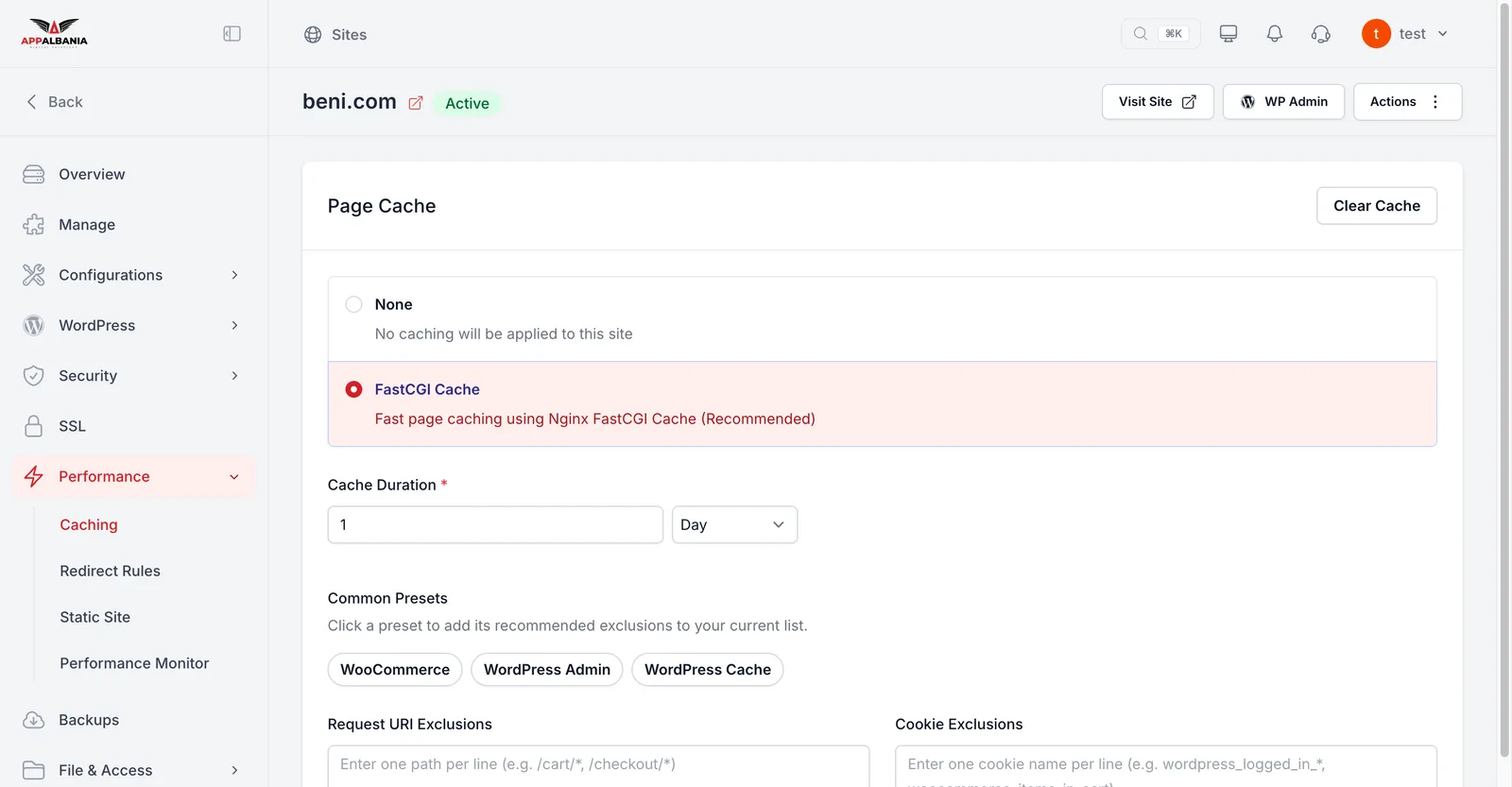Image resolution: width=1512 pixels, height=787 pixels.
Task: Collapse the Performance submenu chevron
Action: pyautogui.click(x=234, y=477)
